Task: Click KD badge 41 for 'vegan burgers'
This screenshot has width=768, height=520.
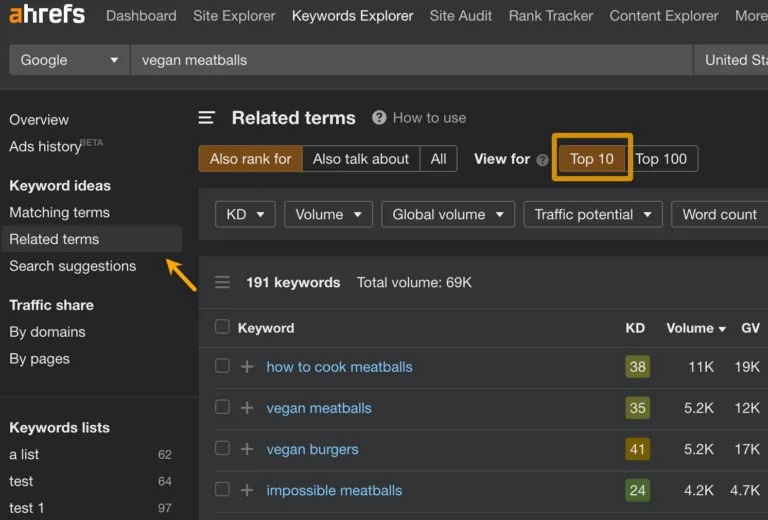Action: (x=637, y=449)
